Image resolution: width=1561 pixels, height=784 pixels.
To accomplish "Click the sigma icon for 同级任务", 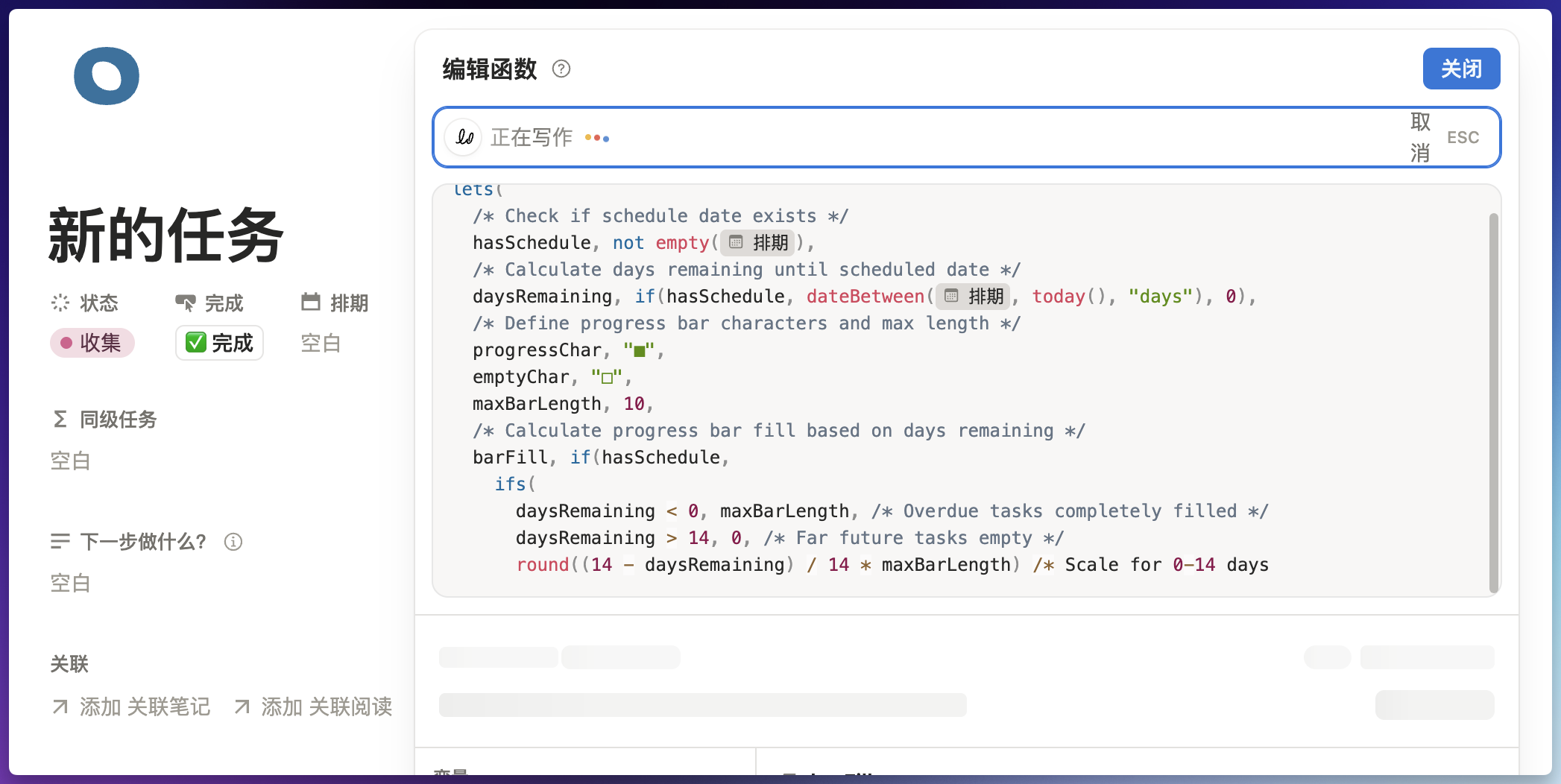I will 60,419.
